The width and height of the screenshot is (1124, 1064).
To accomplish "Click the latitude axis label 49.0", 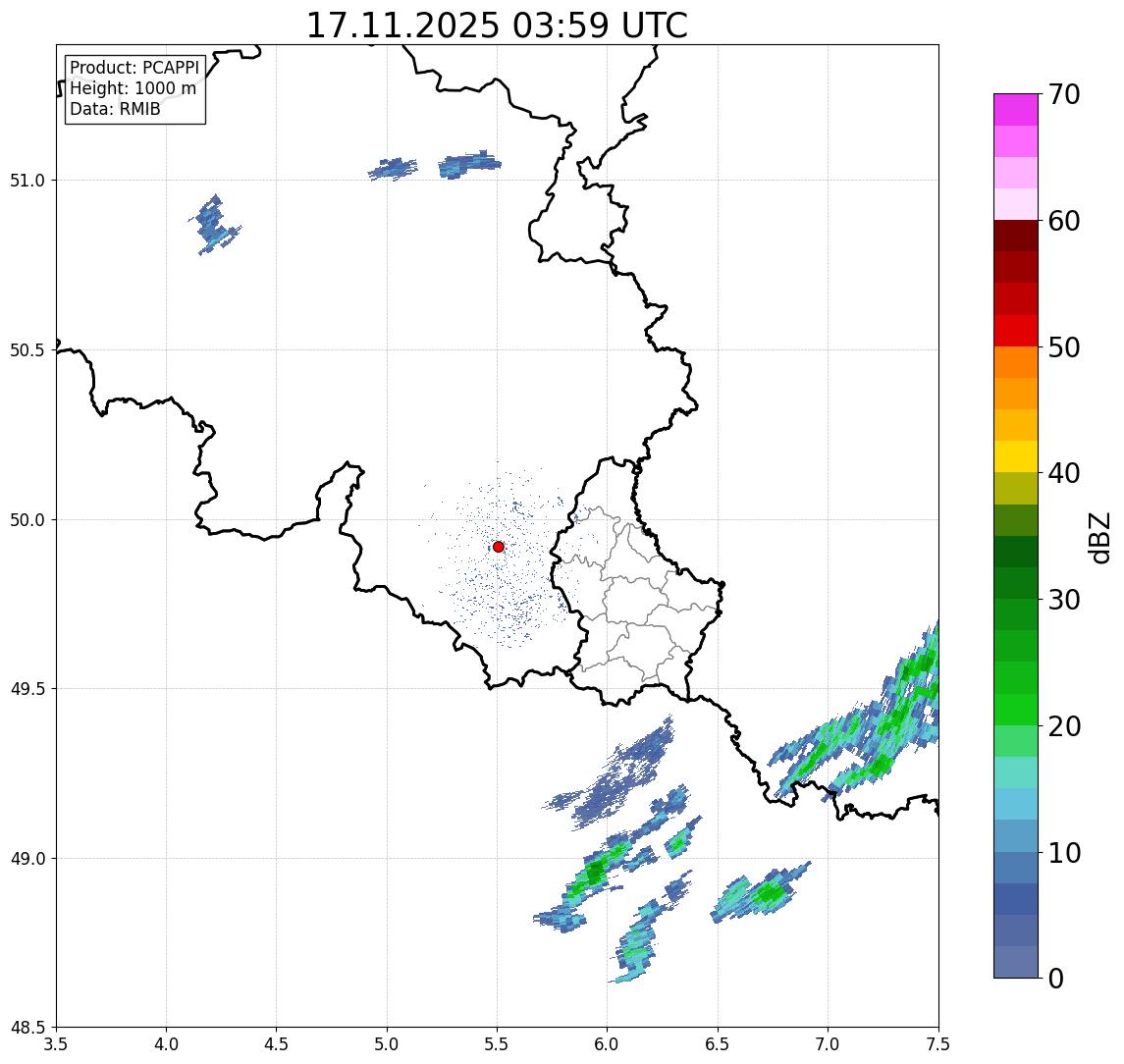I will click(27, 858).
